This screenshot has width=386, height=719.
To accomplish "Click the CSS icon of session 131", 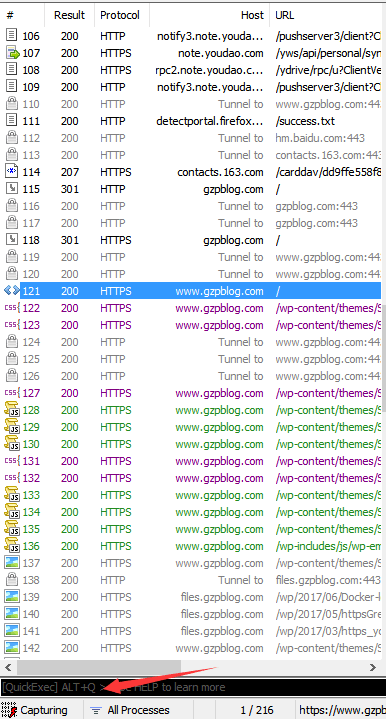I will tap(11, 460).
